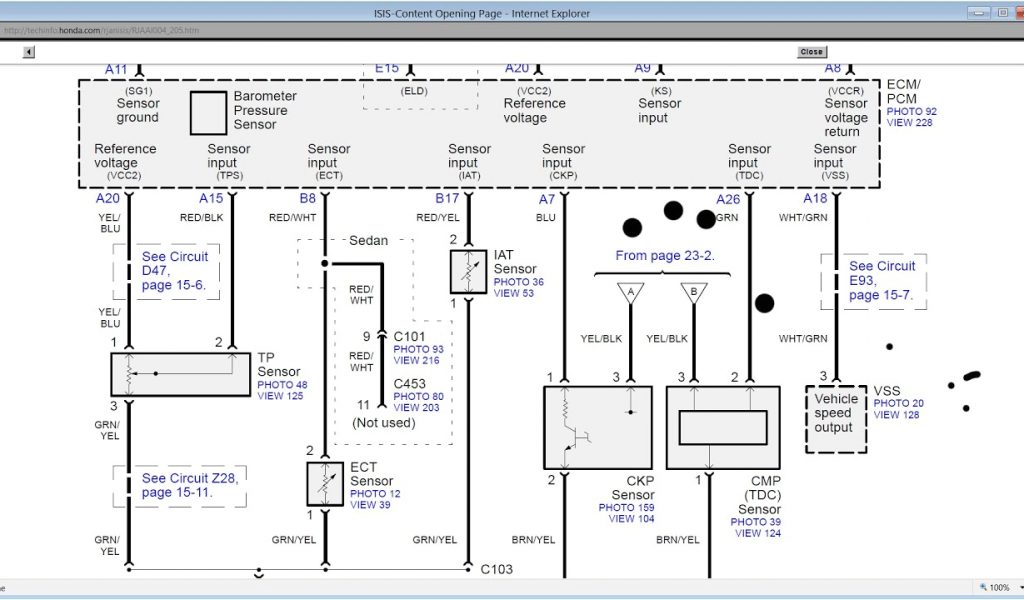Select the CMP (TDC) Sensor box symbol

coord(723,428)
